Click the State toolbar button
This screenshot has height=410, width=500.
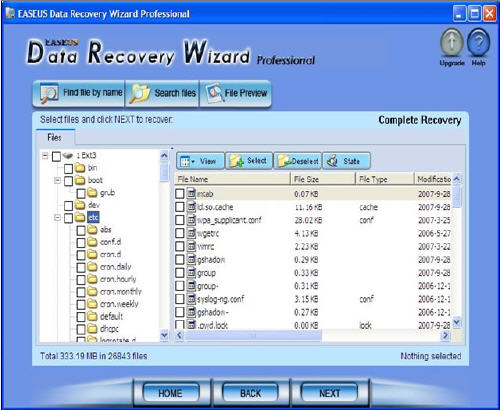click(346, 161)
